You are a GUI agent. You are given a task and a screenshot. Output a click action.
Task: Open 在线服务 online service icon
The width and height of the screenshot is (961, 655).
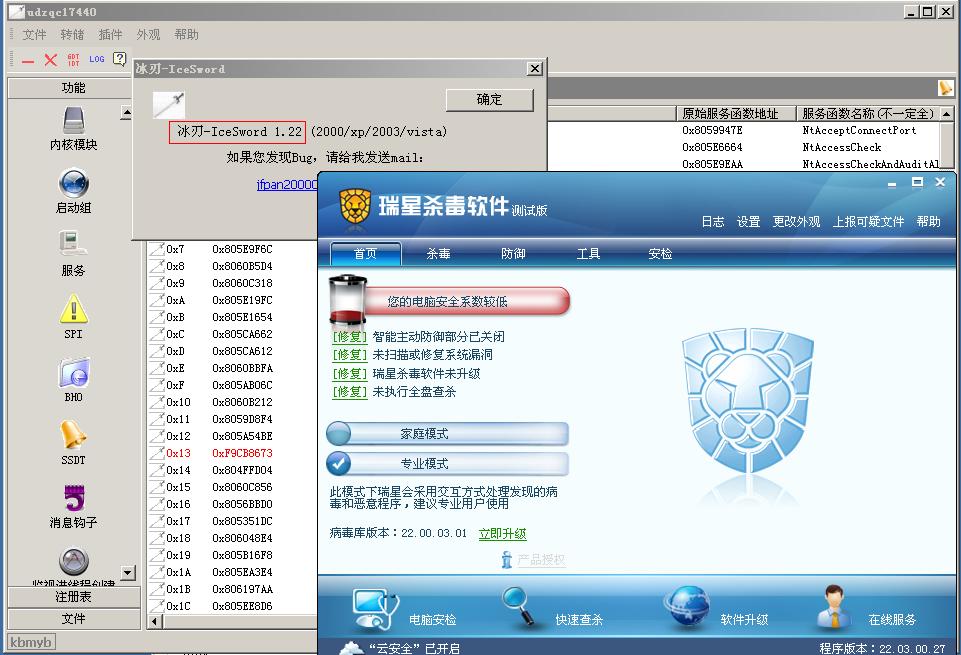click(x=835, y=607)
